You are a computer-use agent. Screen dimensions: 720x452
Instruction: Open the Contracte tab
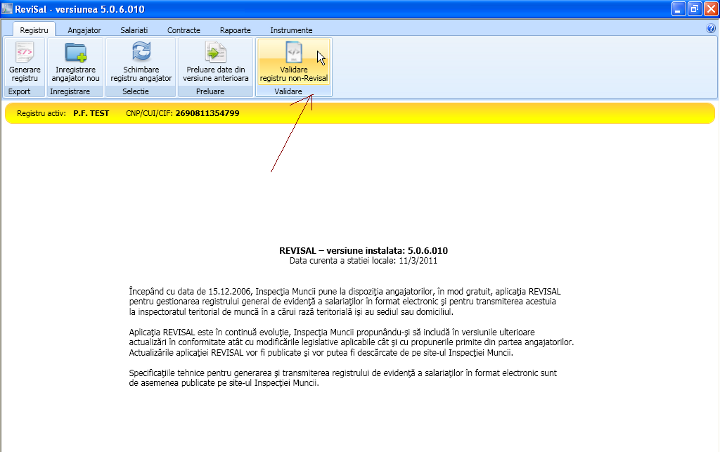click(184, 30)
